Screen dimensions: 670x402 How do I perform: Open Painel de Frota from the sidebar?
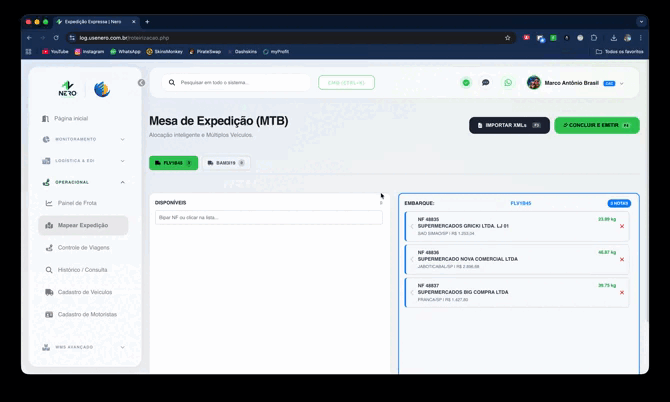click(x=77, y=203)
